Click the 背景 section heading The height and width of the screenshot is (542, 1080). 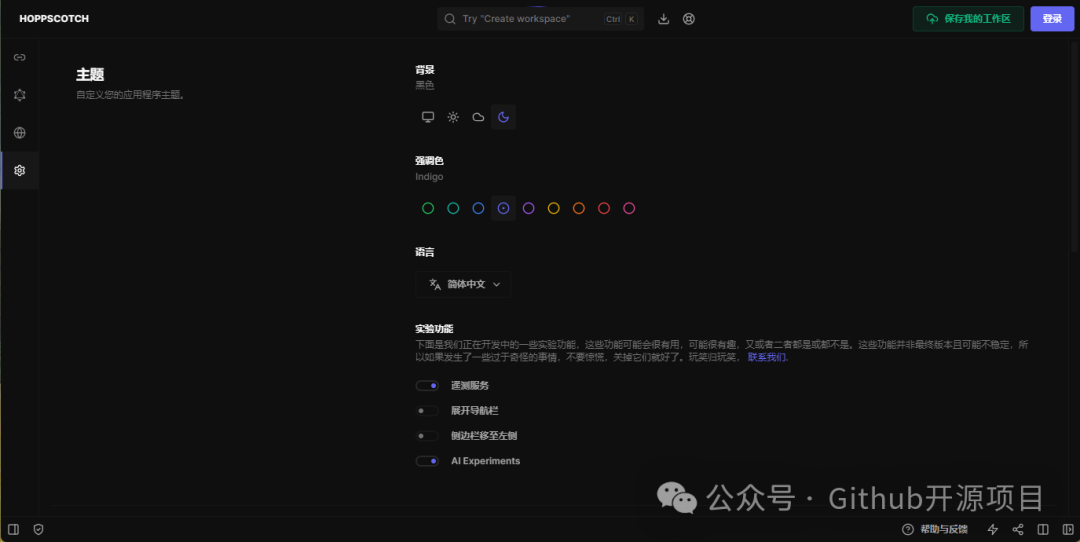tap(424, 70)
